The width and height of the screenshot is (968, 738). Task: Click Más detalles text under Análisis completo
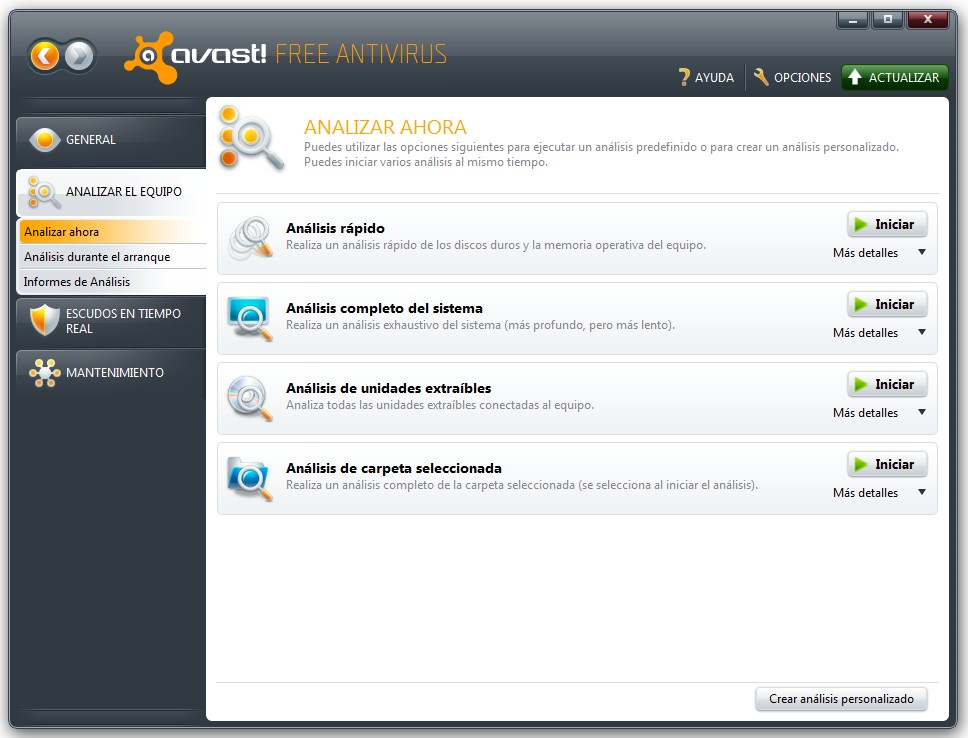(x=865, y=333)
